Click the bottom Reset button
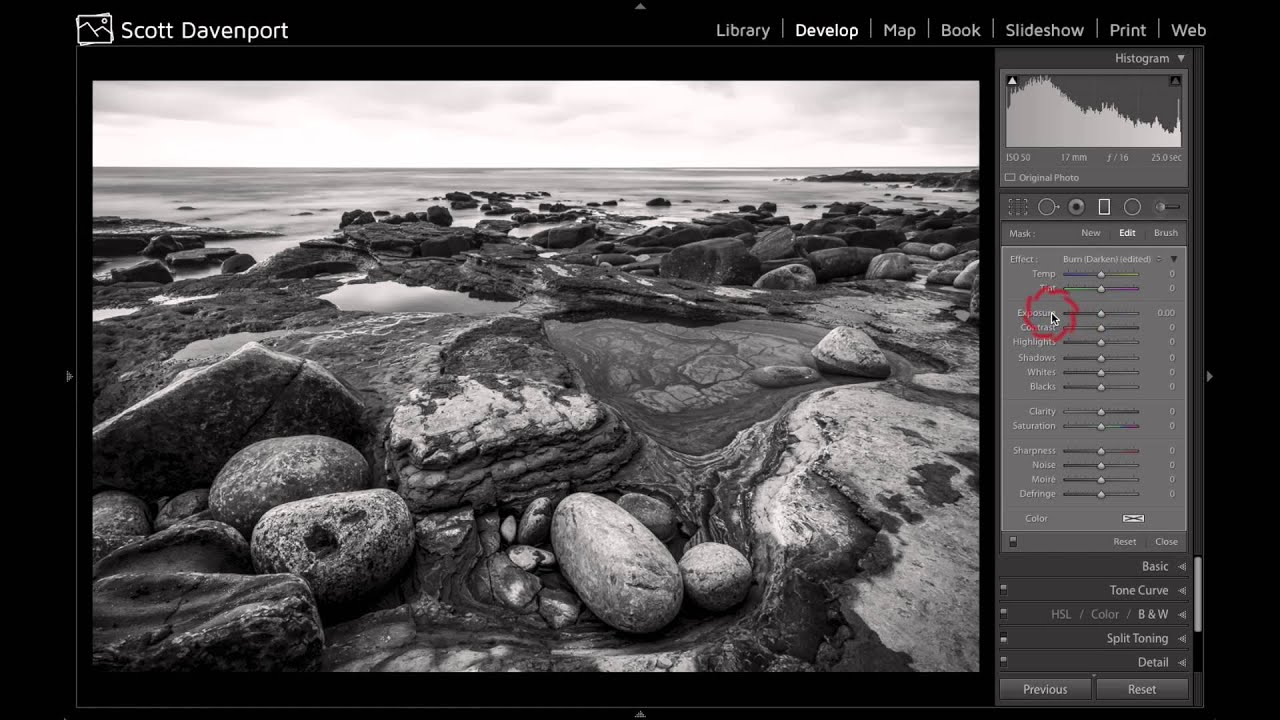The height and width of the screenshot is (720, 1280). (x=1142, y=689)
